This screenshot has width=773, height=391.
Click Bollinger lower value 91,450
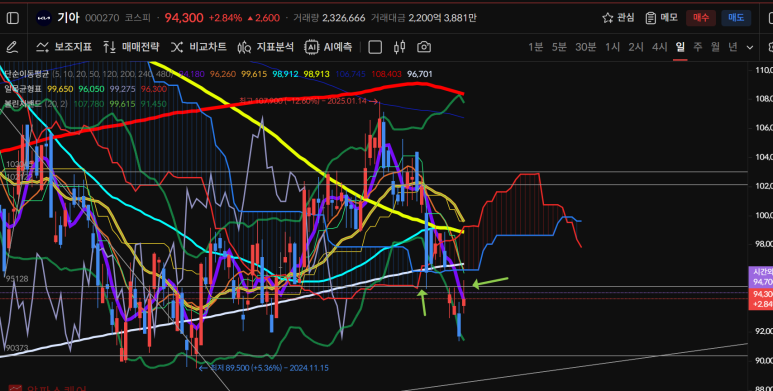coord(153,104)
